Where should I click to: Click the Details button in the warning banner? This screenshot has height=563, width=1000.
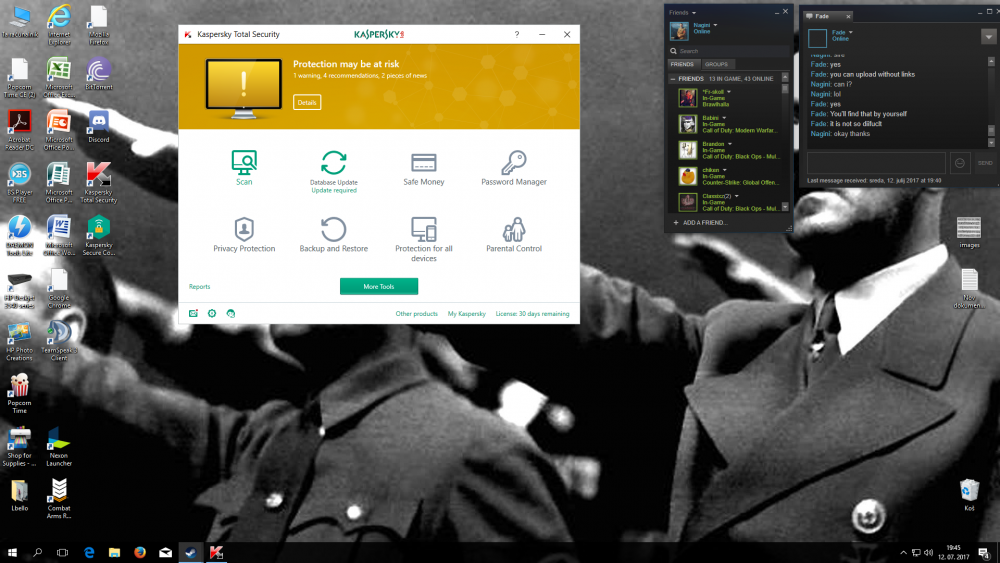[307, 103]
